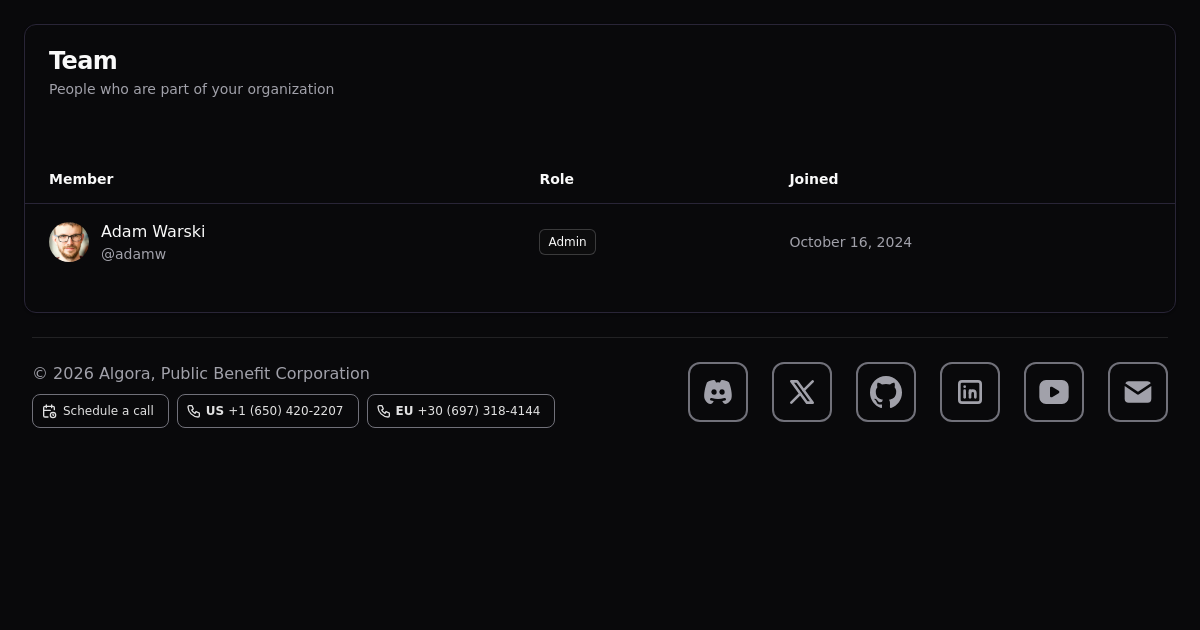The height and width of the screenshot is (630, 1200).
Task: Click the October 16, 2024 joined date
Action: (850, 242)
